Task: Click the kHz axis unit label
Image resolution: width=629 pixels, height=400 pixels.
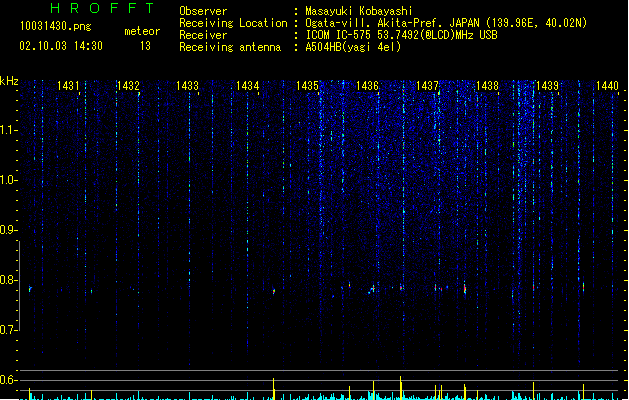Action: 9,81
